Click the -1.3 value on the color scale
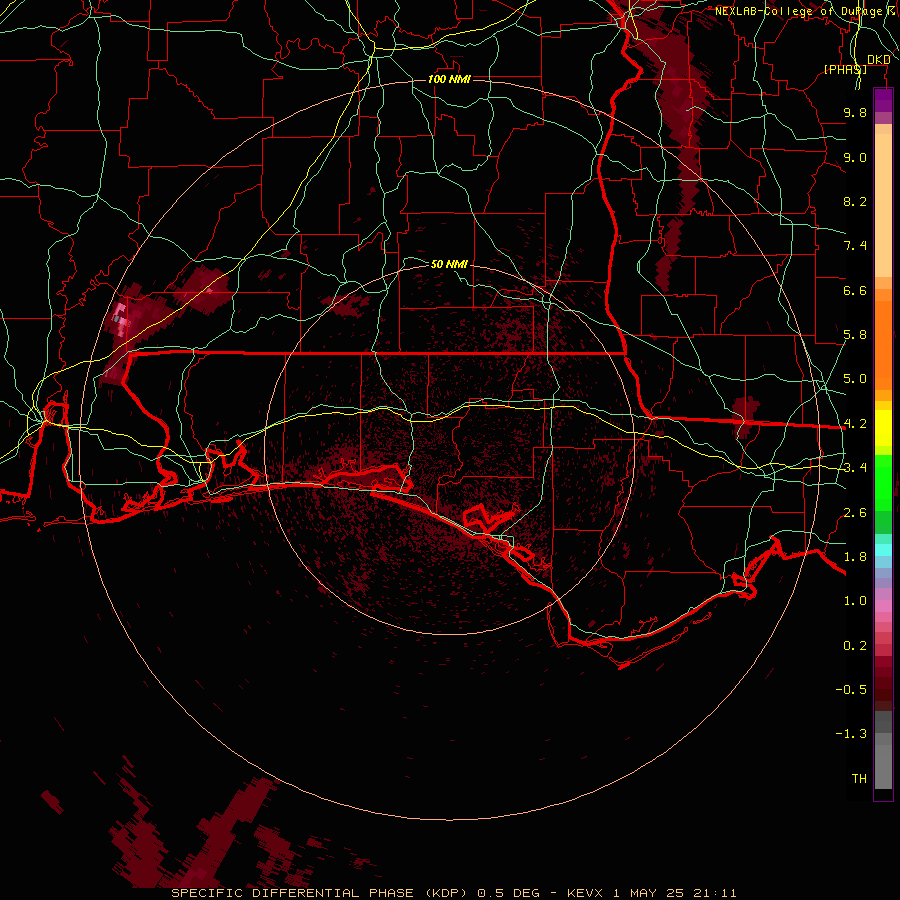Image resolution: width=900 pixels, height=900 pixels. 851,734
